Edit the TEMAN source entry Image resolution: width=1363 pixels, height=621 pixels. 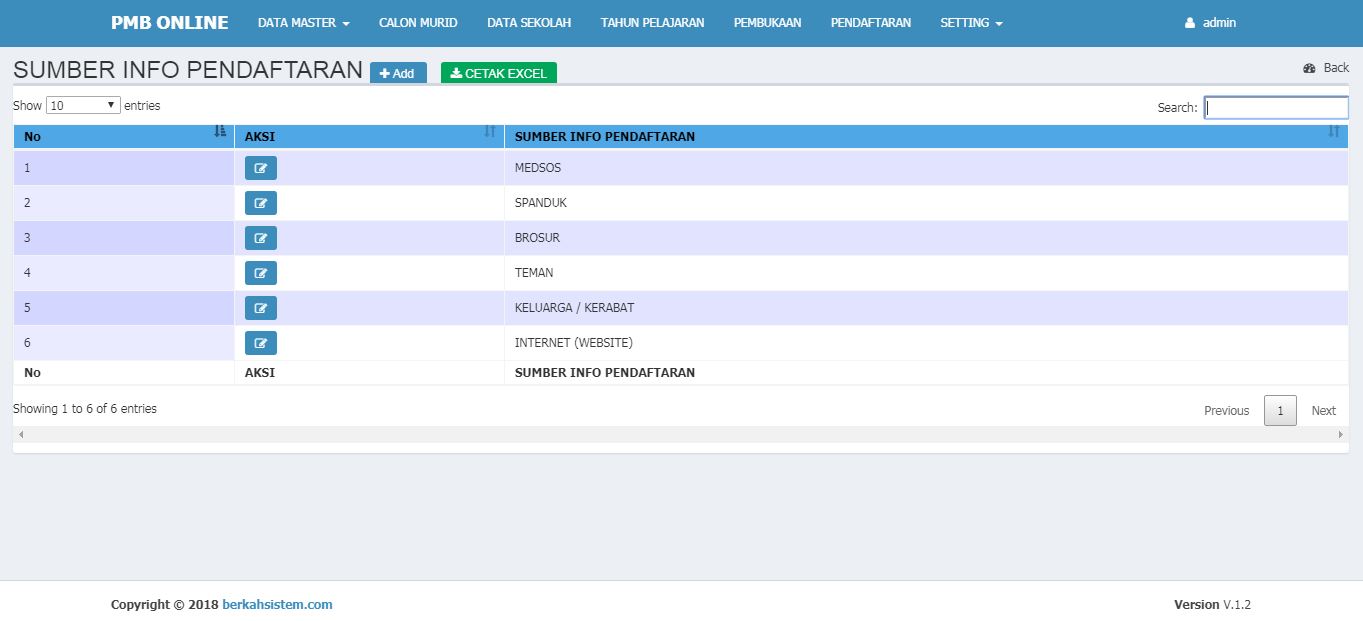[x=260, y=273]
